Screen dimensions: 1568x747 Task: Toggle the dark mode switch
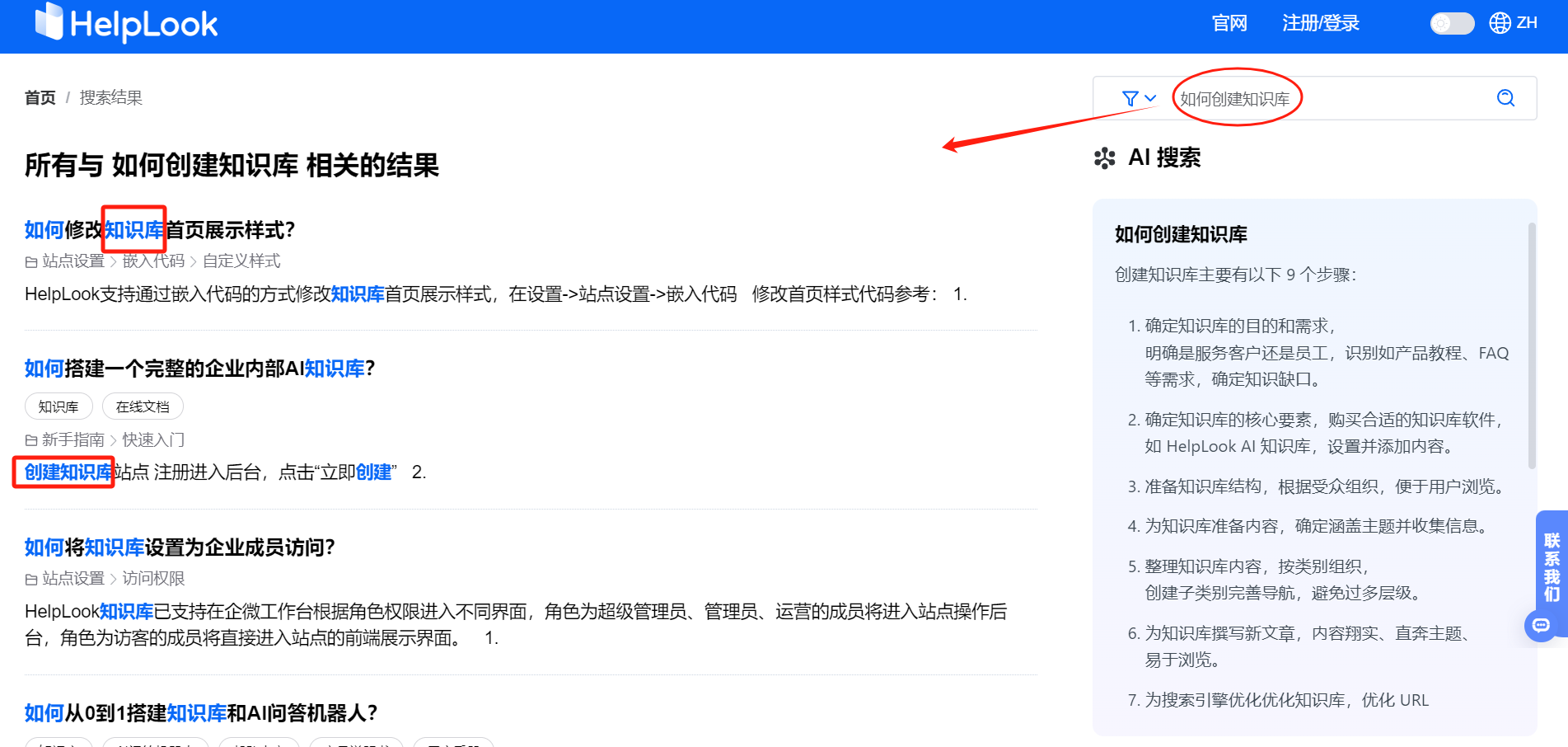click(x=1452, y=23)
